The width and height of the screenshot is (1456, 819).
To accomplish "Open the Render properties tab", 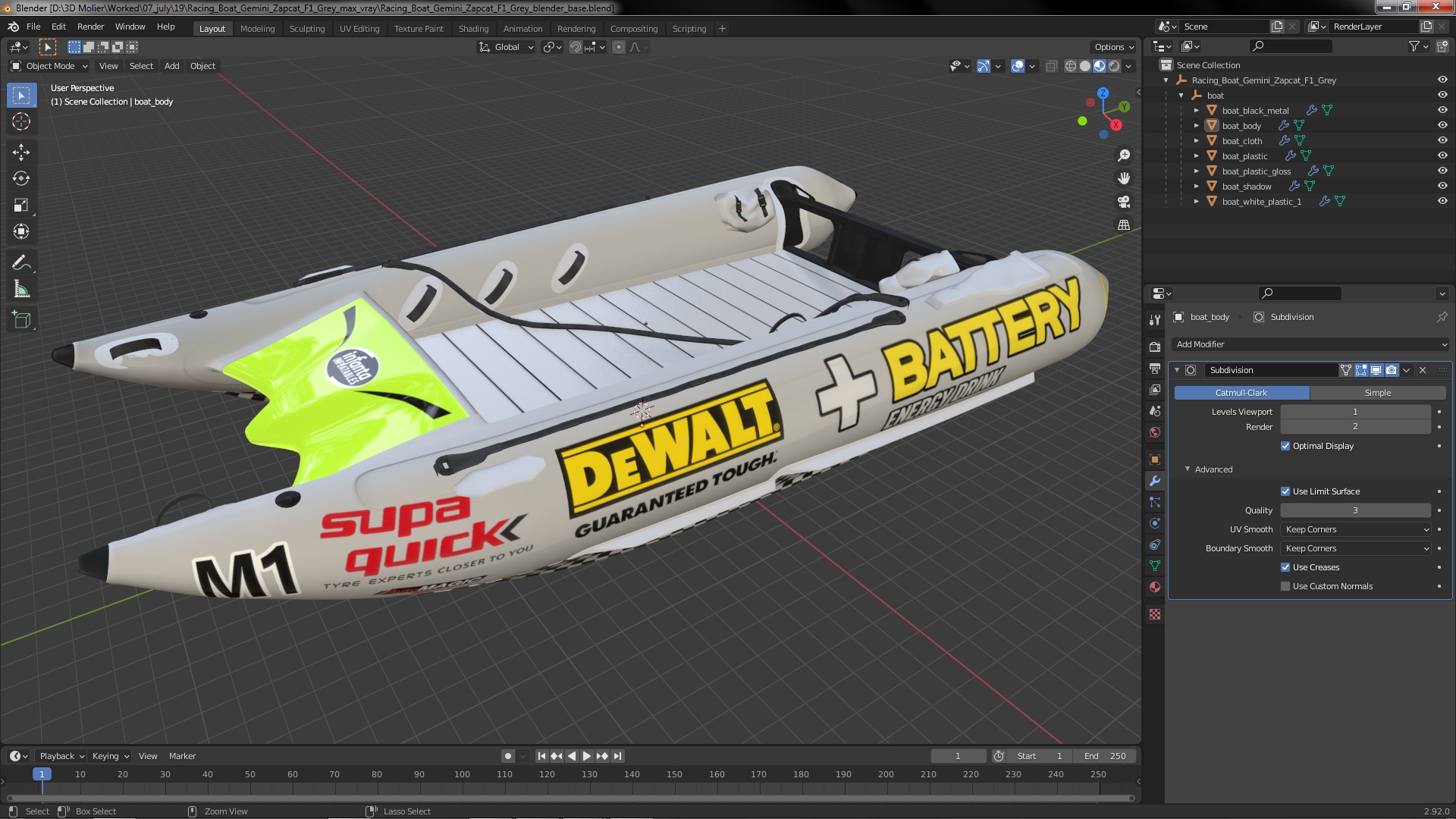I will point(1155,347).
